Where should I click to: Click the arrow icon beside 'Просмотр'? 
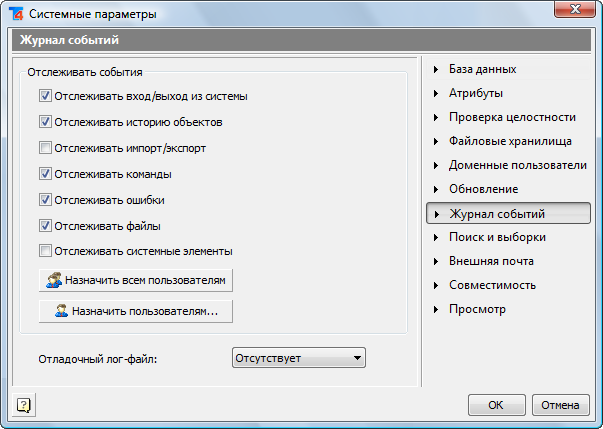[436, 309]
